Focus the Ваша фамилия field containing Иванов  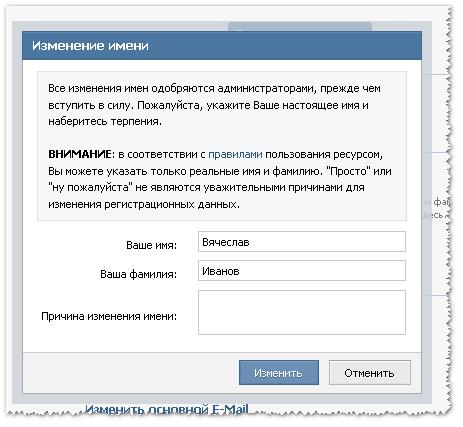pyautogui.click(x=302, y=271)
